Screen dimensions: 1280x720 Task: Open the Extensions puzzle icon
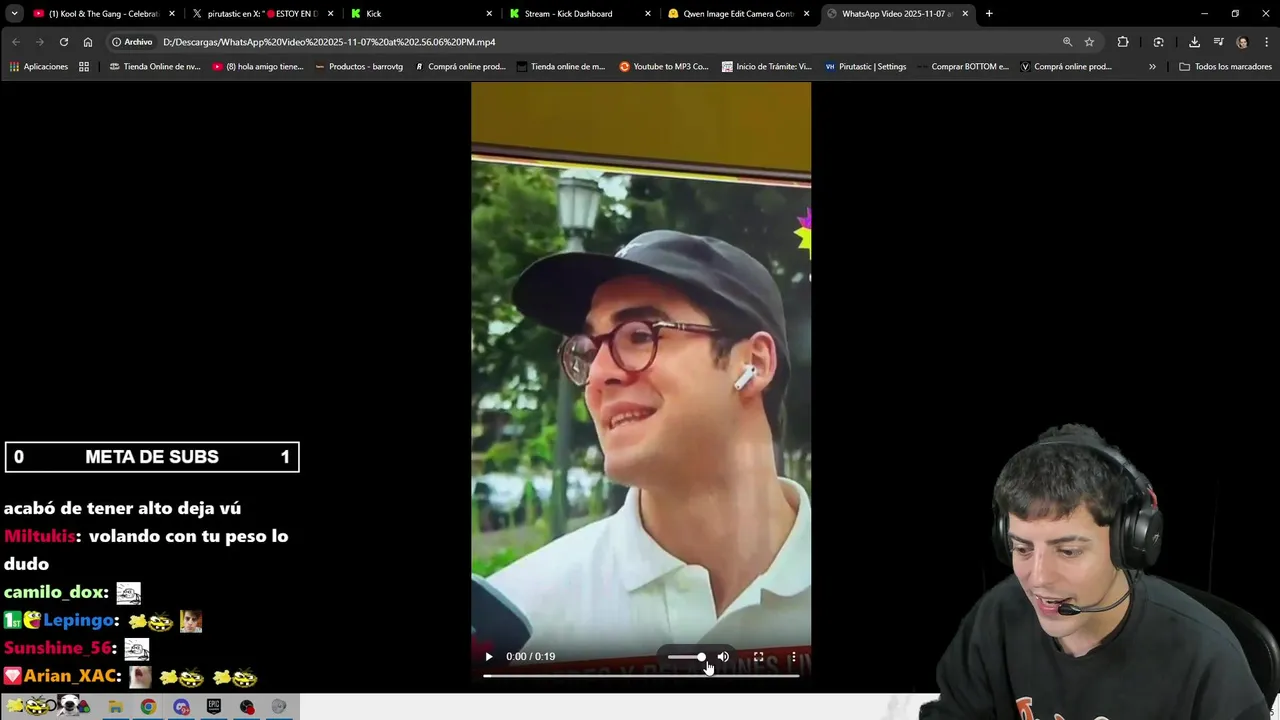tap(1123, 42)
